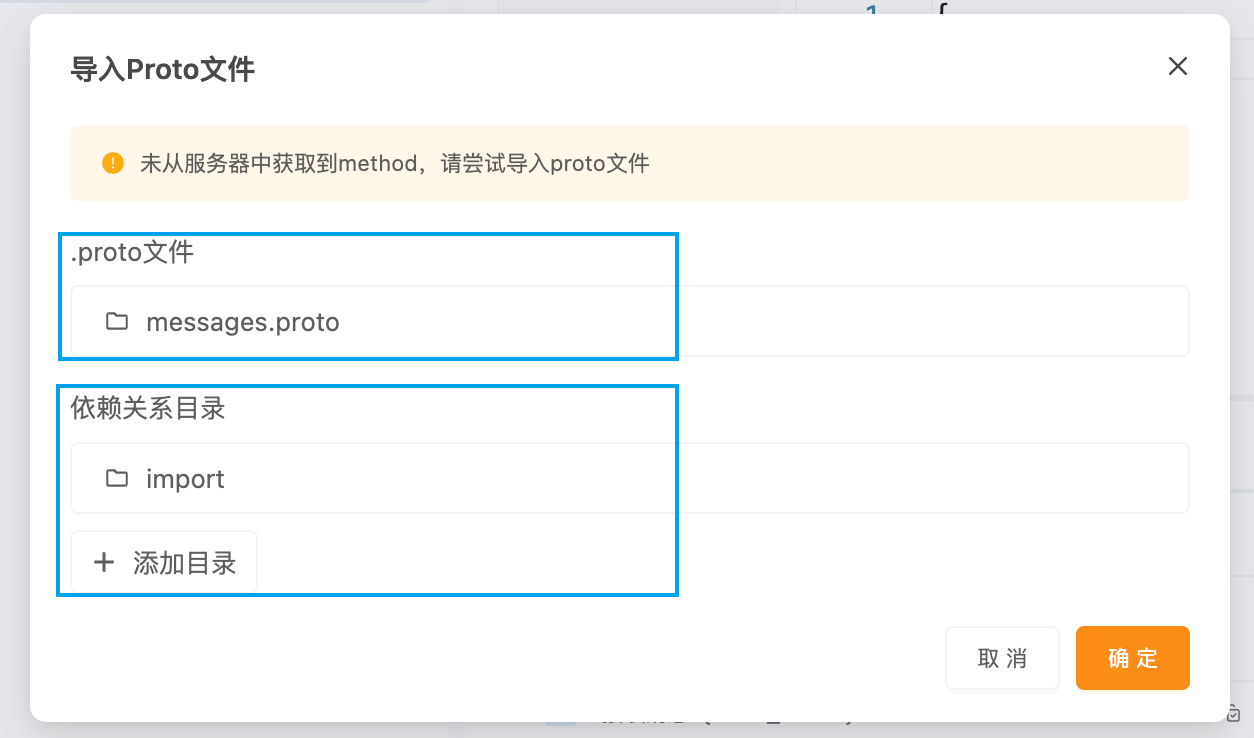The height and width of the screenshot is (738, 1254).
Task: Cancel the import with 取消
Action: [1002, 657]
